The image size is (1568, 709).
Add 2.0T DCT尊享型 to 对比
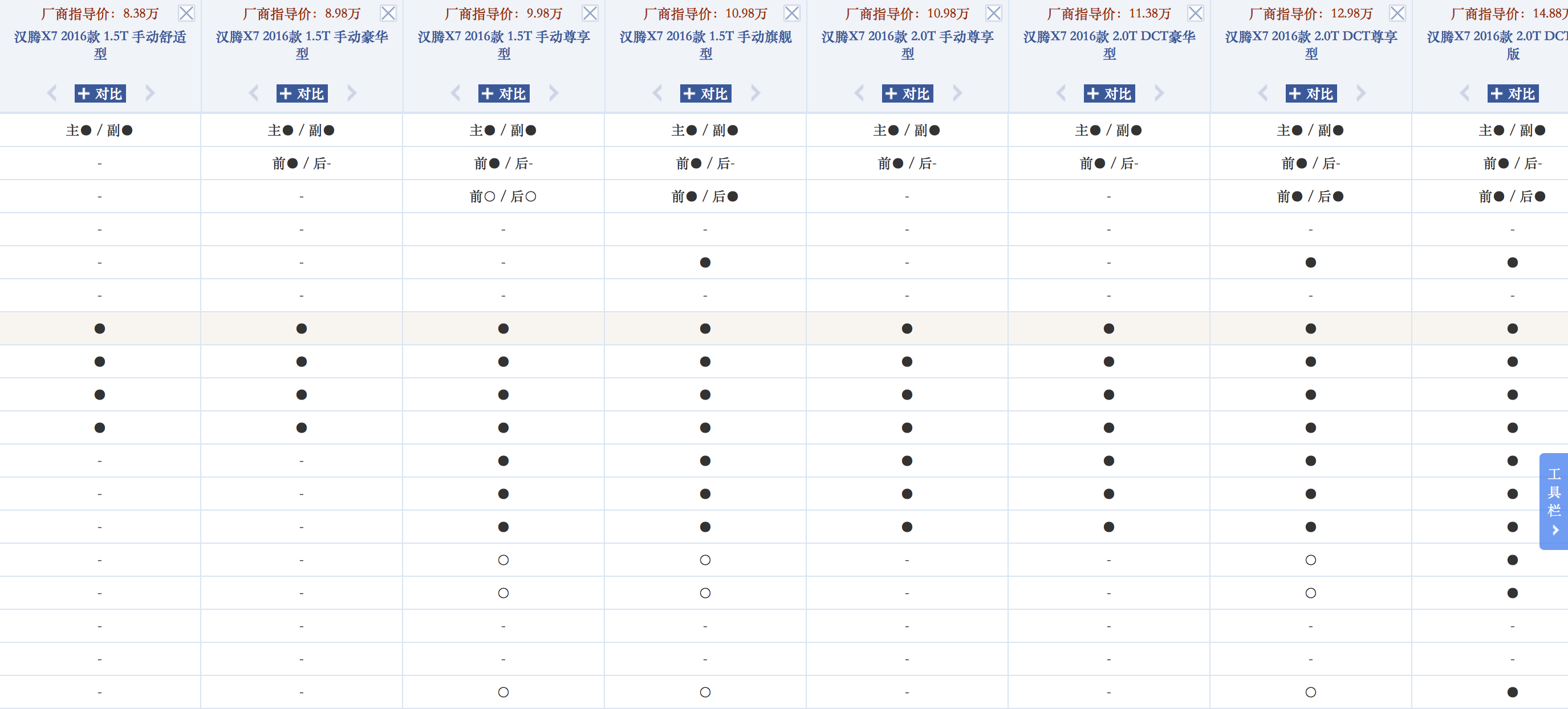1312,93
